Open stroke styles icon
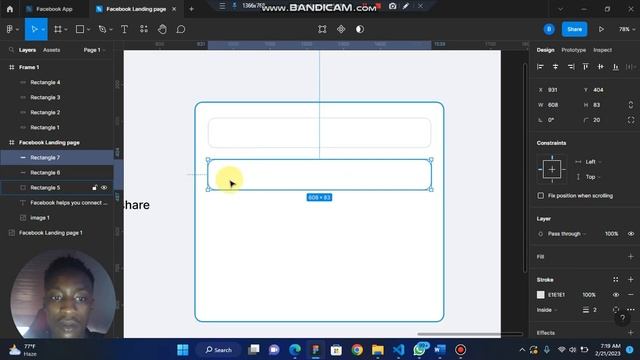640x360 pixels. click(x=616, y=280)
